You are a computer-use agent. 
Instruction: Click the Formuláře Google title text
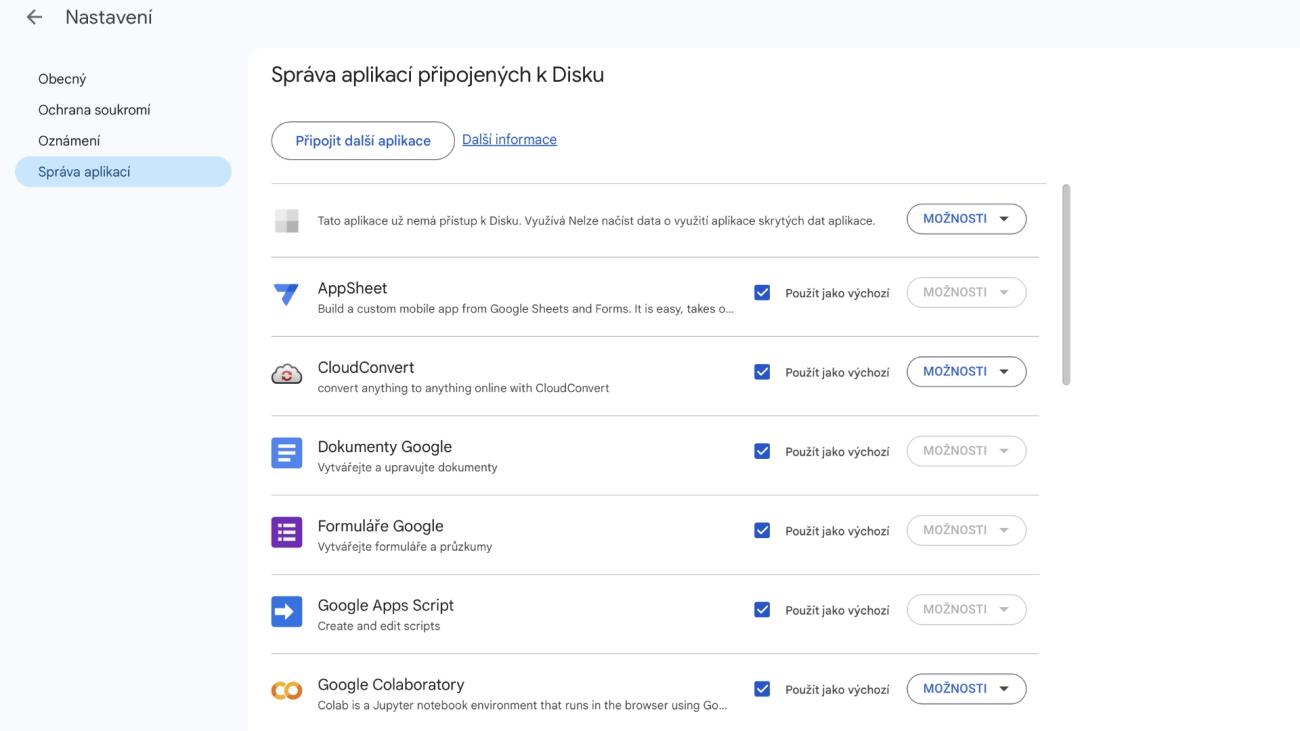coord(380,525)
